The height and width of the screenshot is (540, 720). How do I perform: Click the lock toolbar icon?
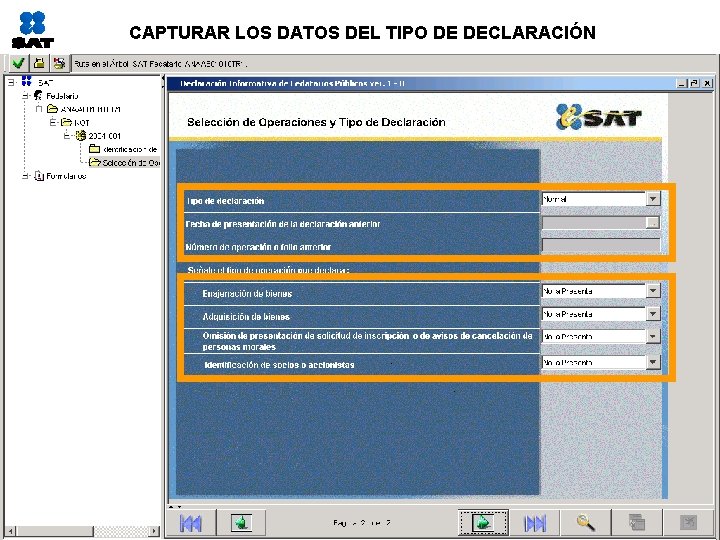pyautogui.click(x=39, y=63)
